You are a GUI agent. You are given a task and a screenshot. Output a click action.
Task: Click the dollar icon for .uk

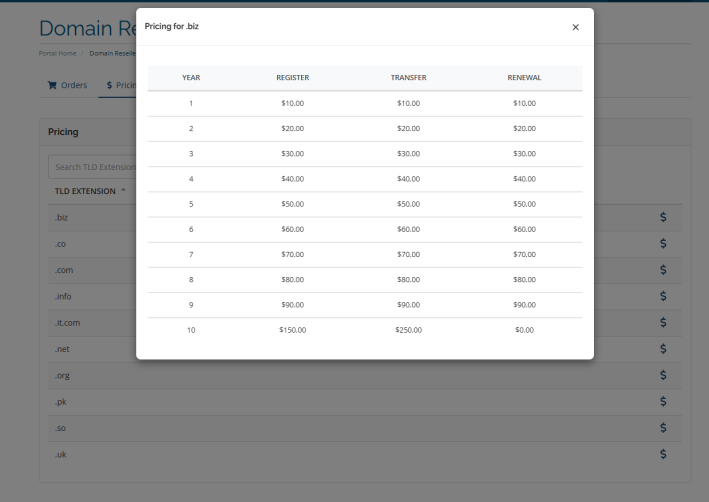[663, 454]
